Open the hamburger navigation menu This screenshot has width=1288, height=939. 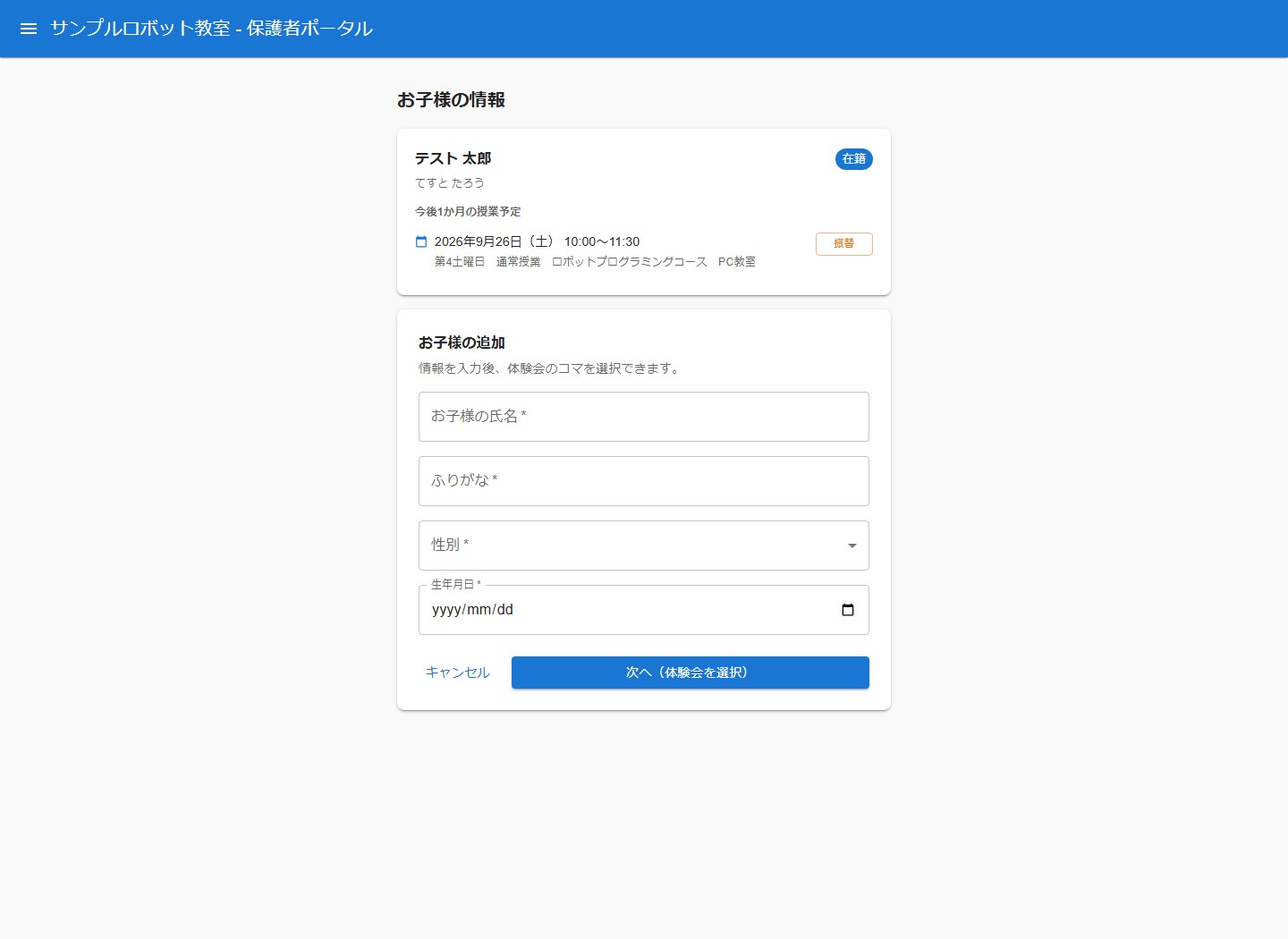pos(29,29)
